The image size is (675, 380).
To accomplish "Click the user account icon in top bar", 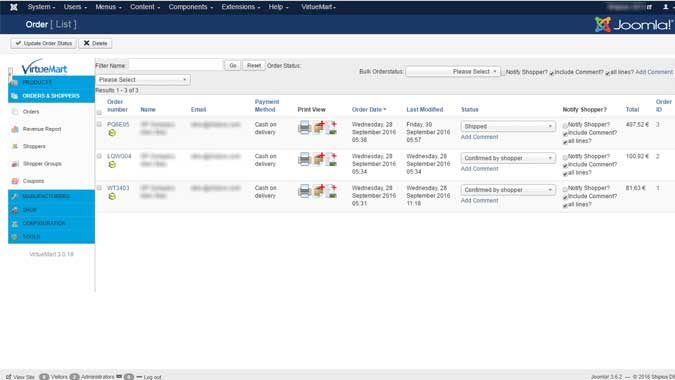I will click(666, 7).
